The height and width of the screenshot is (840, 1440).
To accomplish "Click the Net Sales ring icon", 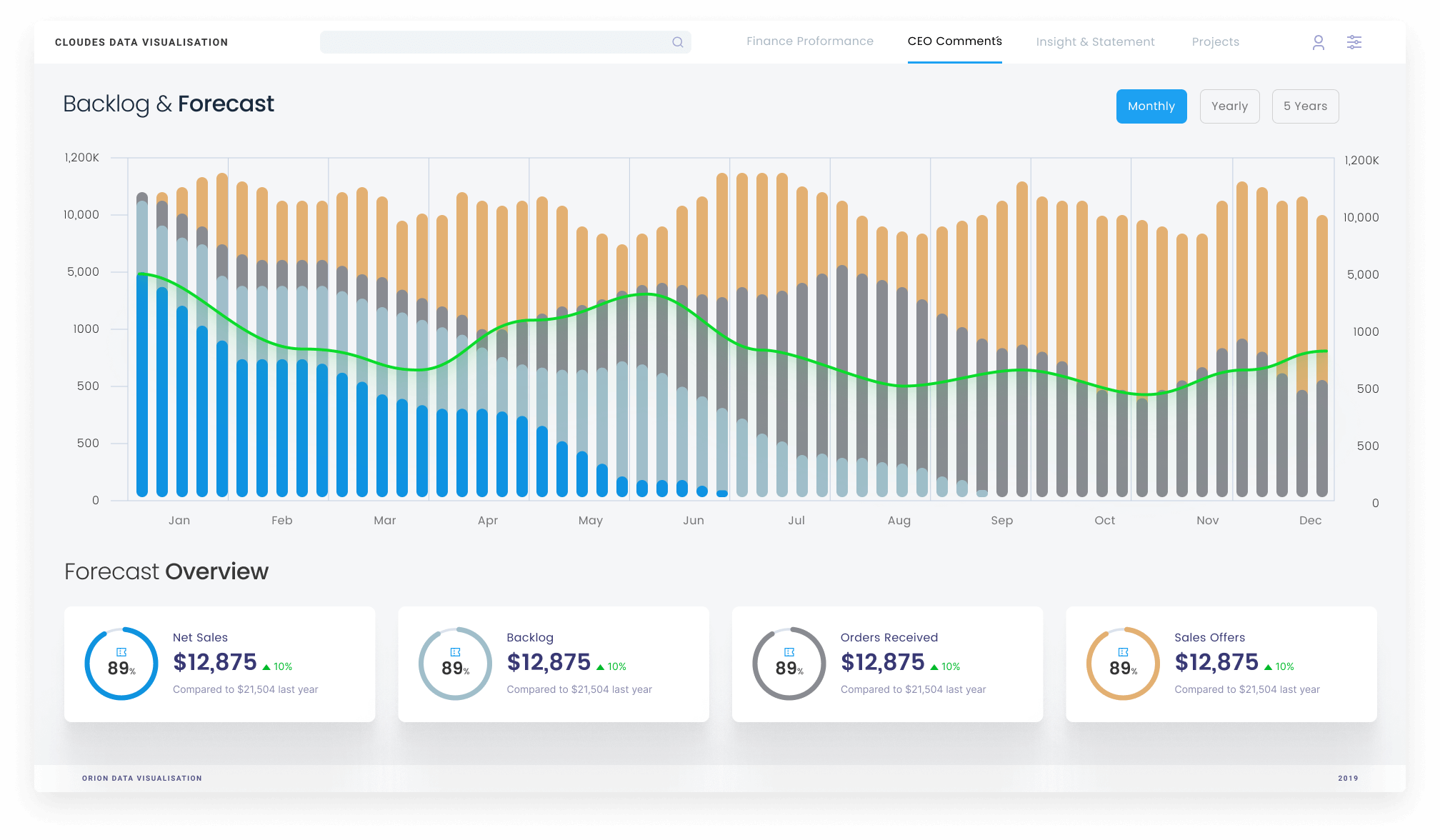I will 121,652.
